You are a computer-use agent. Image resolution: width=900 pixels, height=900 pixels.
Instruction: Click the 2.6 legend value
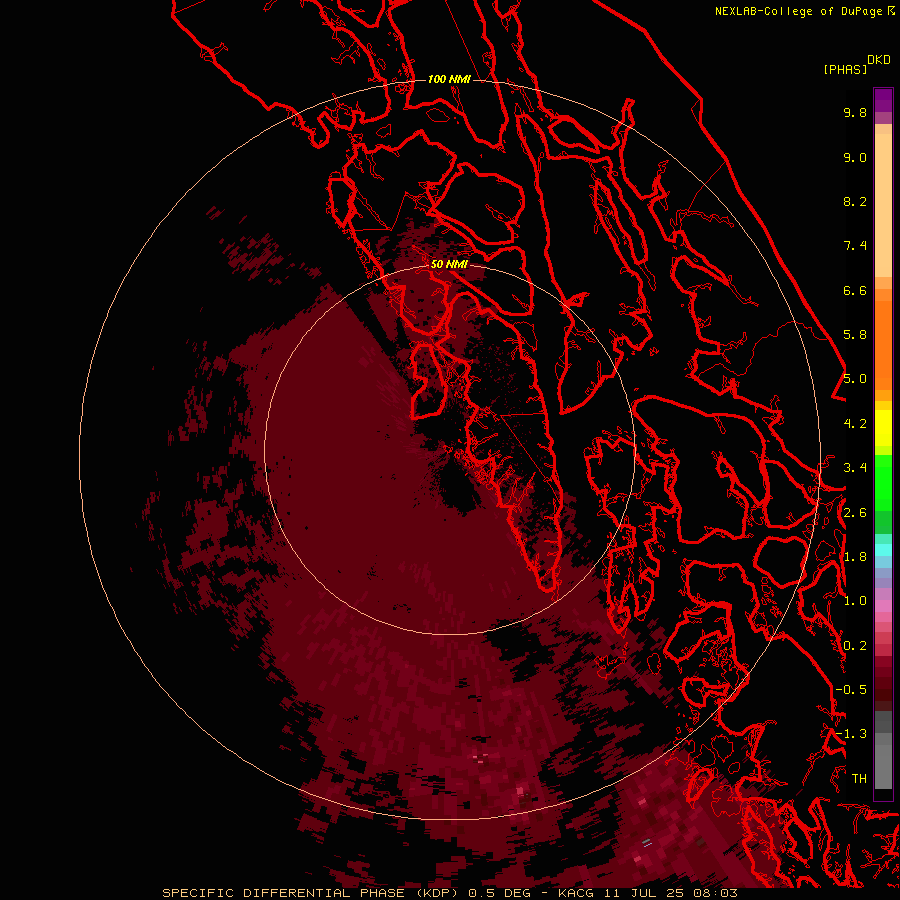pyautogui.click(x=855, y=513)
